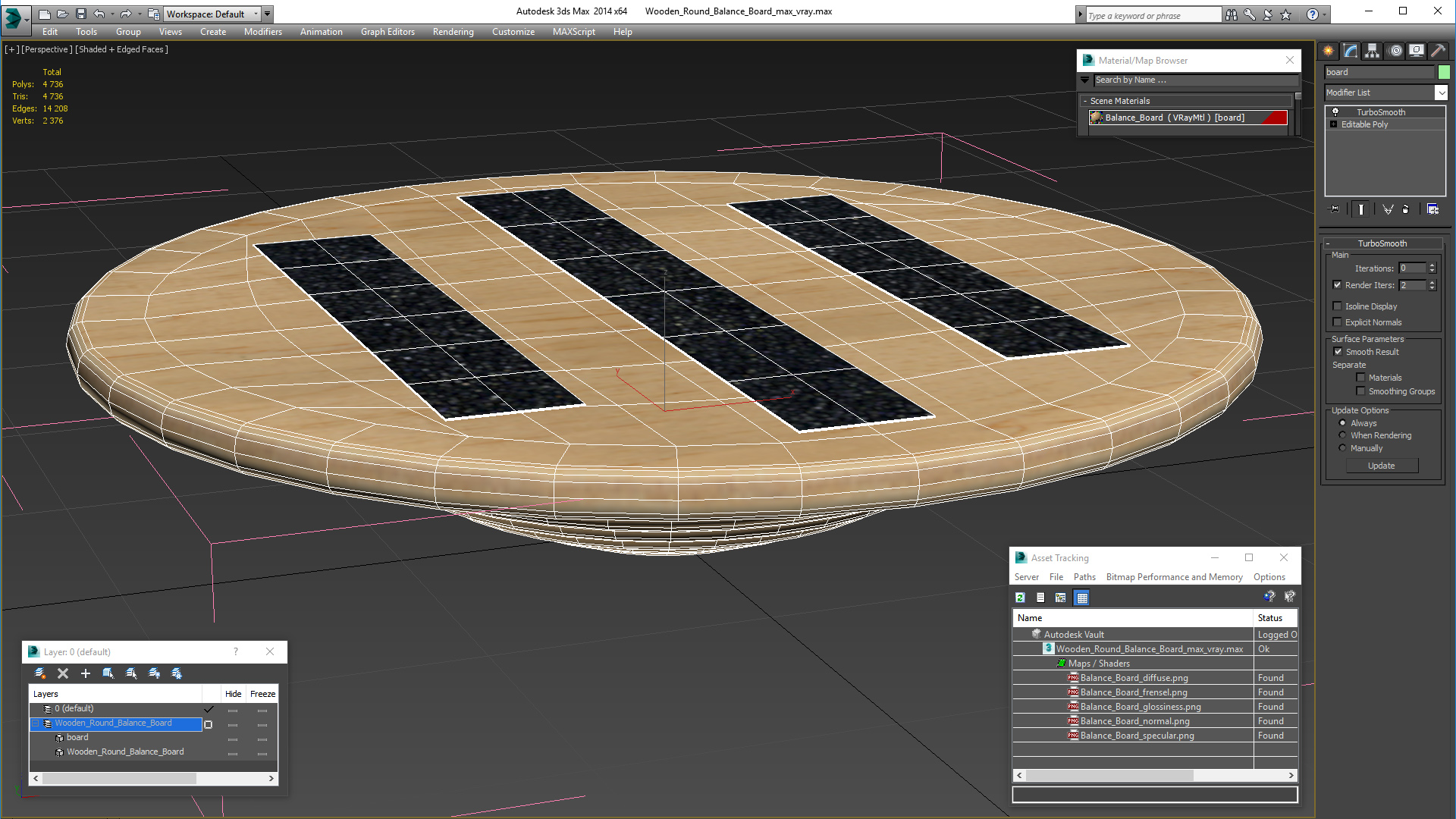Click the Save File icon in quick access

pos(81,14)
